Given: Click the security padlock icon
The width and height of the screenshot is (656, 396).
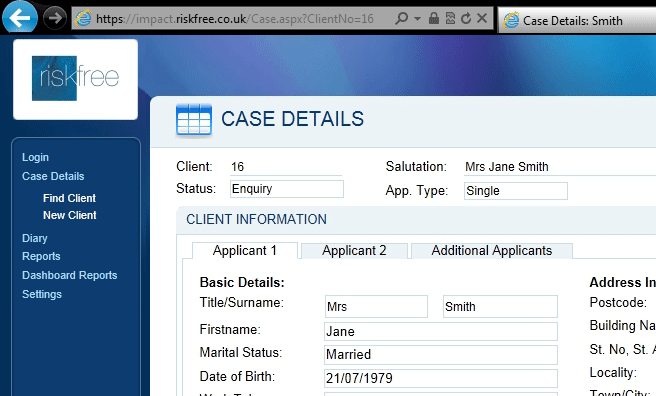Looking at the screenshot, I should pyautogui.click(x=434, y=18).
